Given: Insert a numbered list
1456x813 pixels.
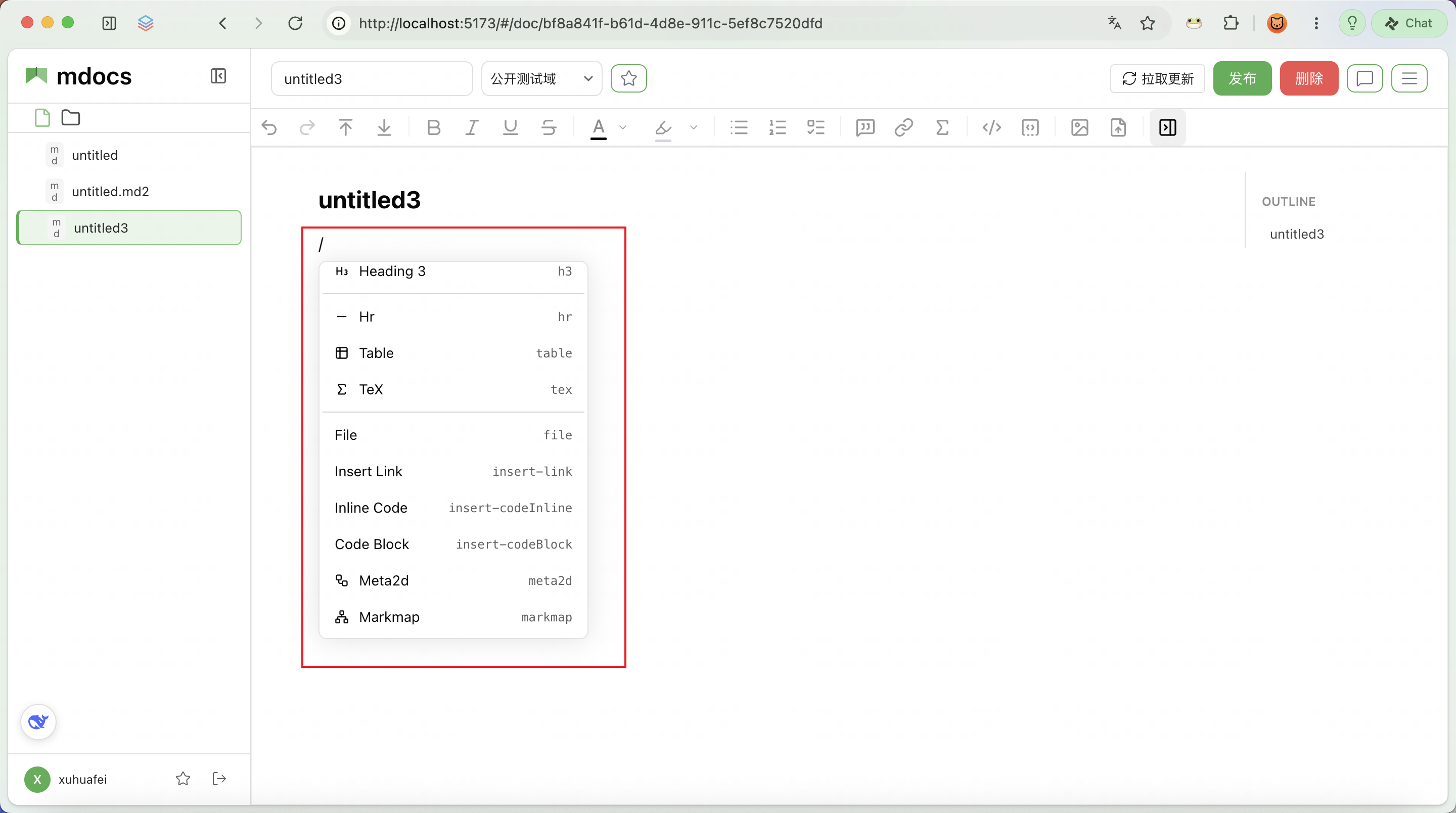Looking at the screenshot, I should (x=777, y=128).
